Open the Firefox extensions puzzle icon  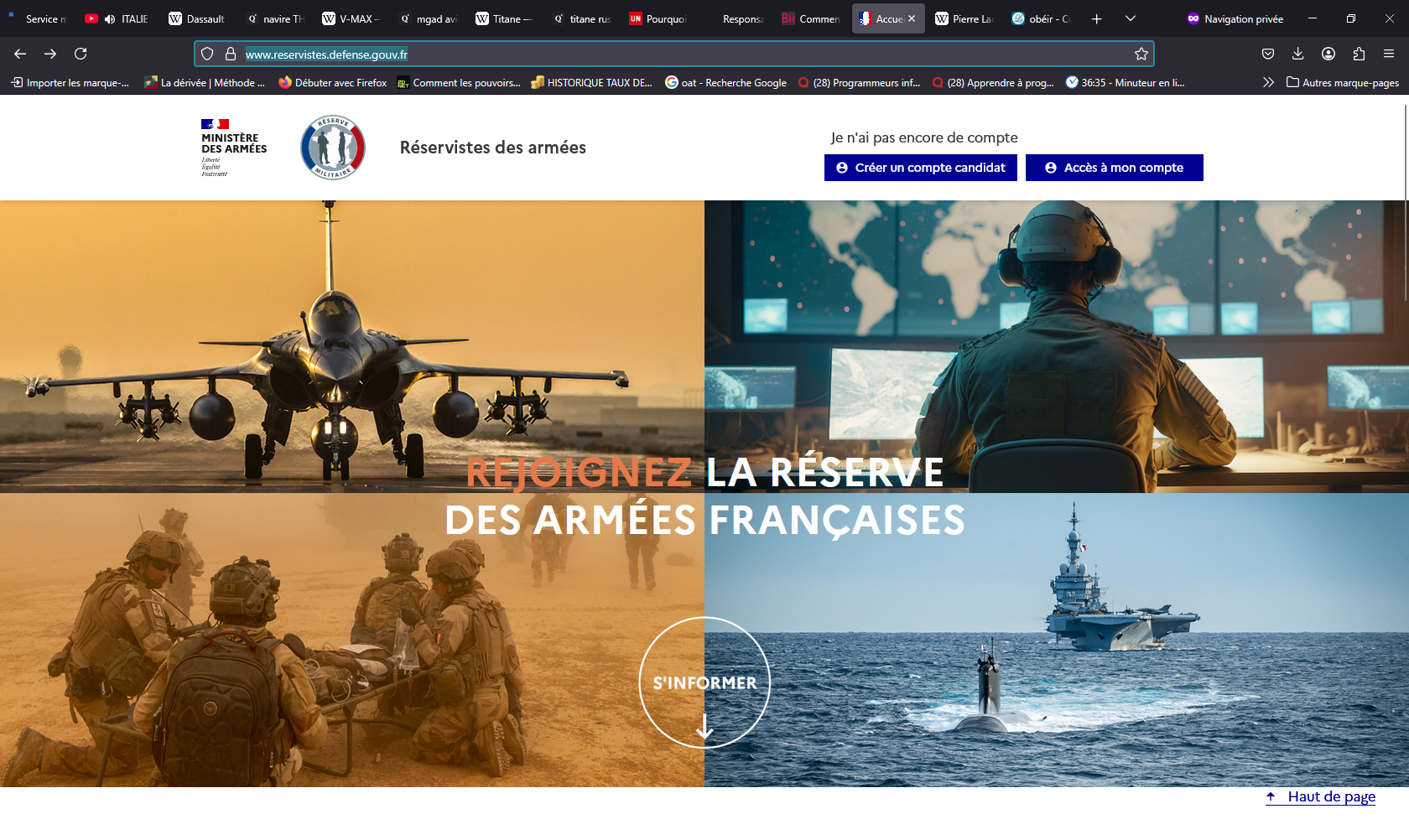(x=1359, y=54)
